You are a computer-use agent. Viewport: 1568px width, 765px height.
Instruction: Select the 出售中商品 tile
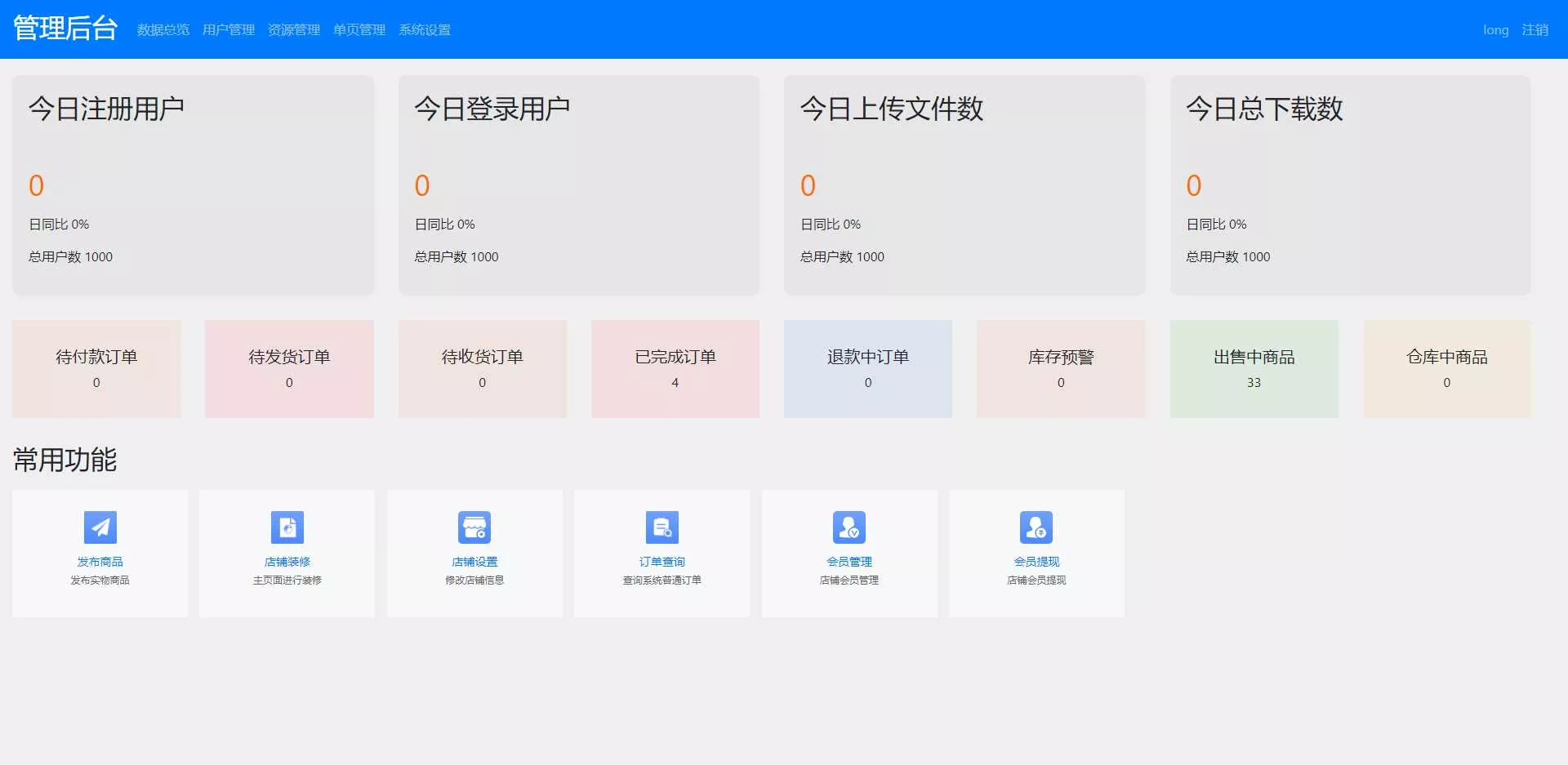pyautogui.click(x=1254, y=369)
